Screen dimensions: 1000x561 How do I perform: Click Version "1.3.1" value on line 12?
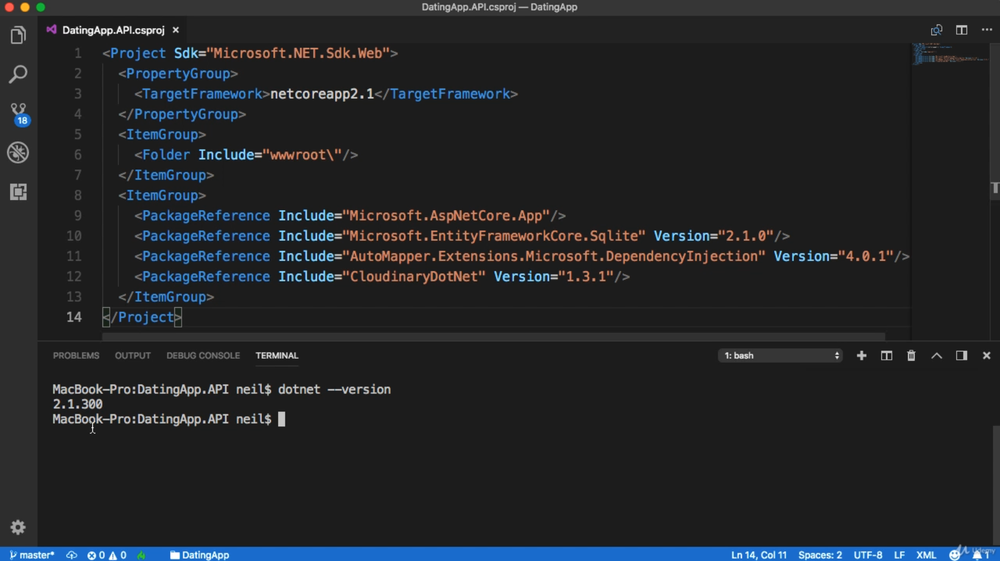(x=585, y=277)
